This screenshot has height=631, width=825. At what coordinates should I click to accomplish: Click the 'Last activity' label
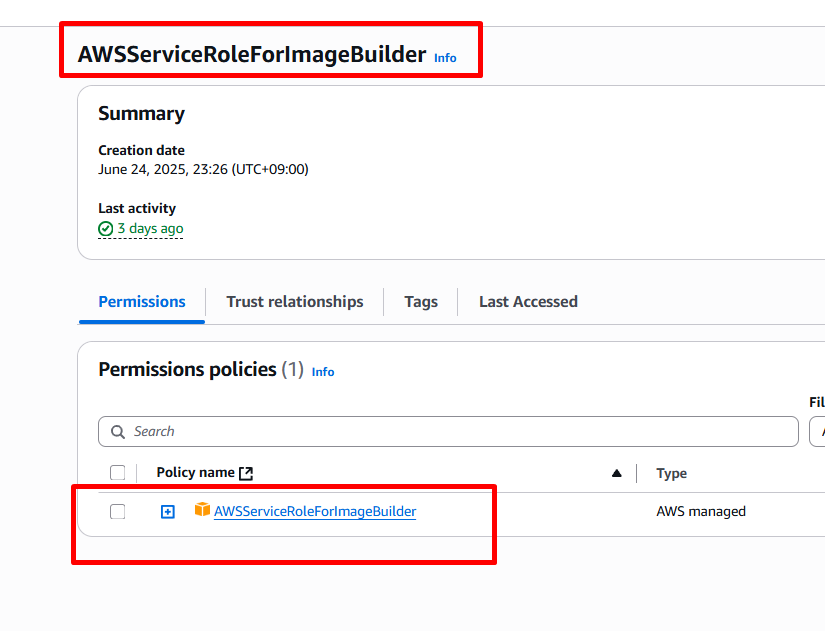click(x=137, y=208)
